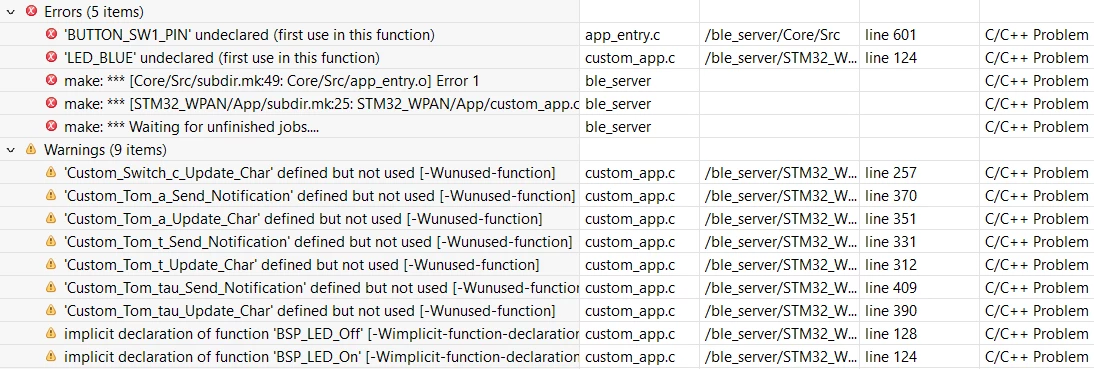Select 'Custom_Tom_t_Update_Char' unused warning text

point(301,264)
